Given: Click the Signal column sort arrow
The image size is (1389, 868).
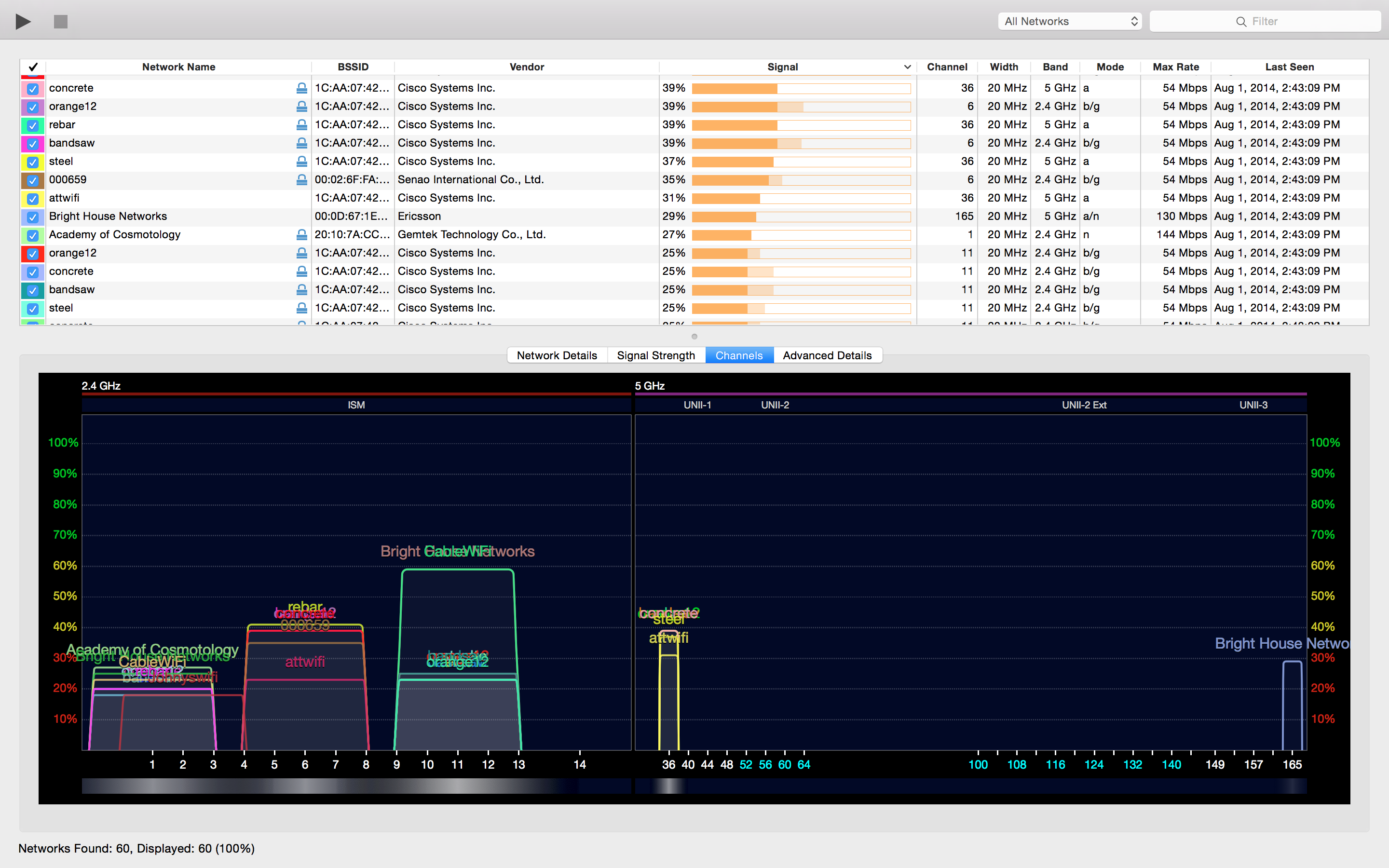Looking at the screenshot, I should (907, 67).
